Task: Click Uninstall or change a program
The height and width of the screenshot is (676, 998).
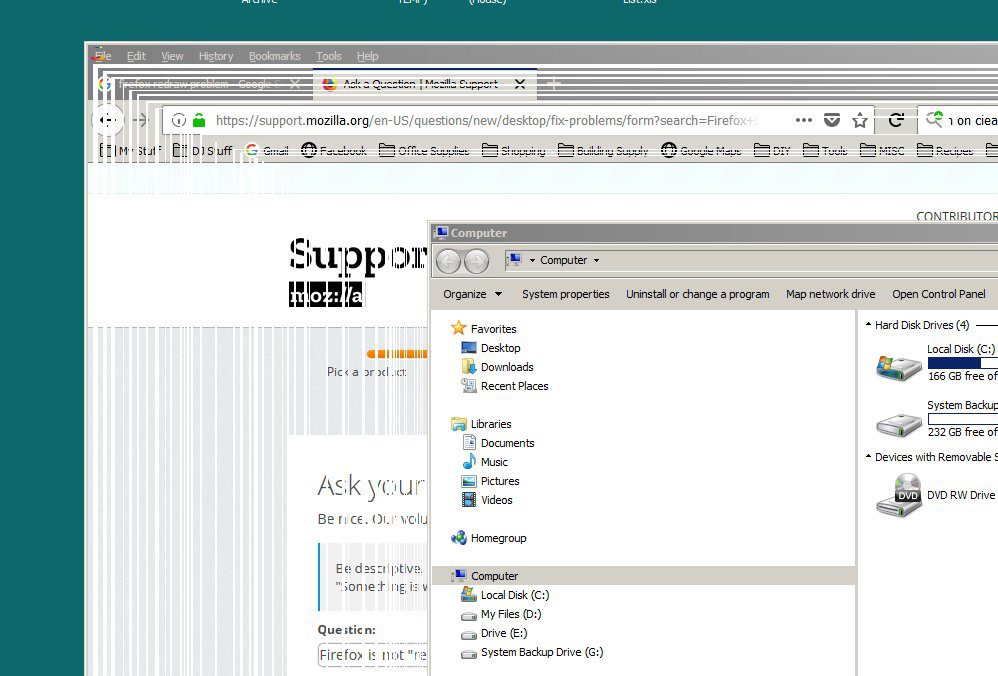Action: coord(698,294)
